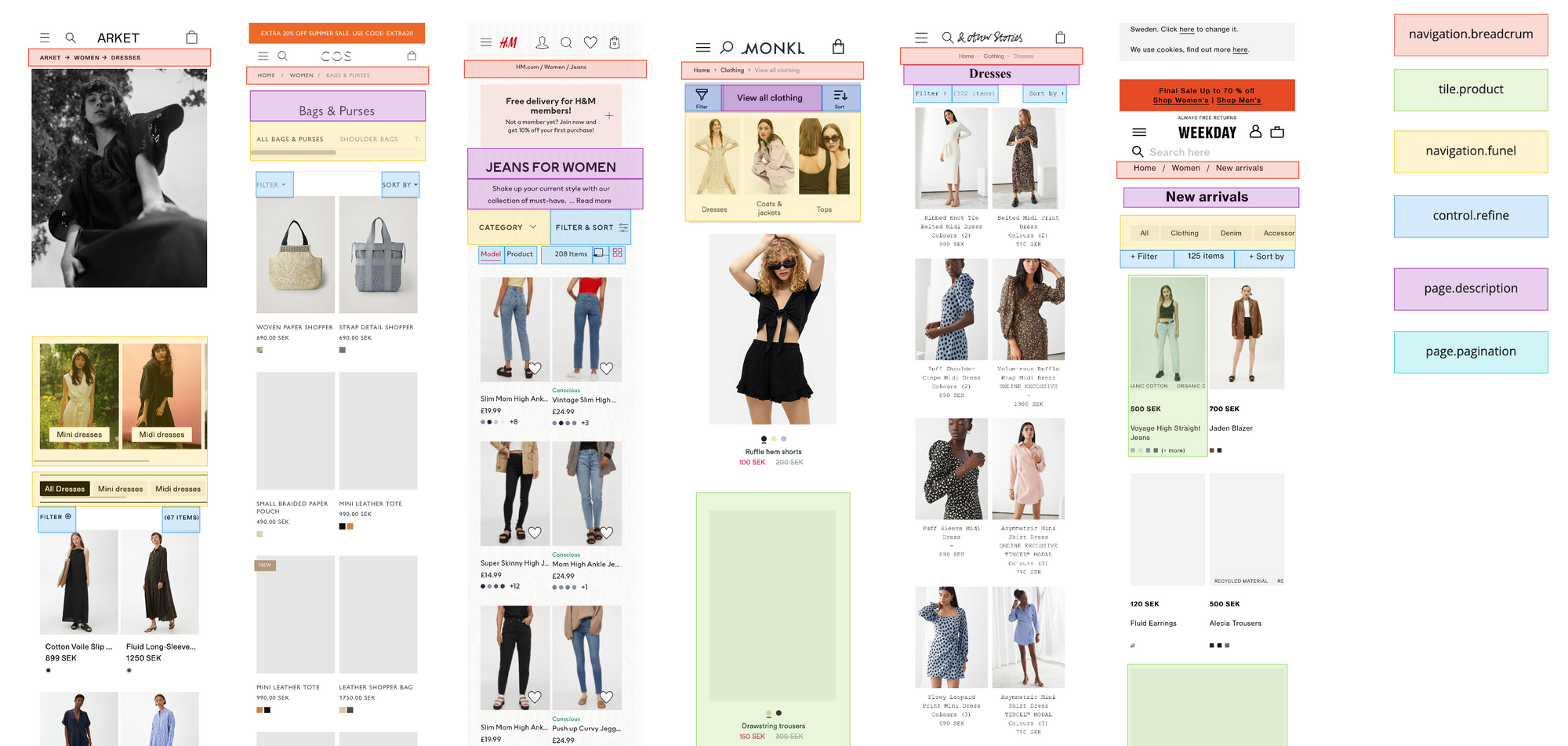Open the COS shopping bag icon

click(x=412, y=56)
